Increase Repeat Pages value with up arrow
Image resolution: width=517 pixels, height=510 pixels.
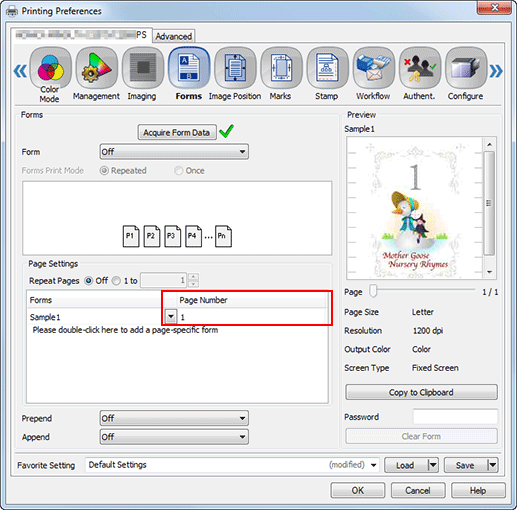[x=193, y=277]
